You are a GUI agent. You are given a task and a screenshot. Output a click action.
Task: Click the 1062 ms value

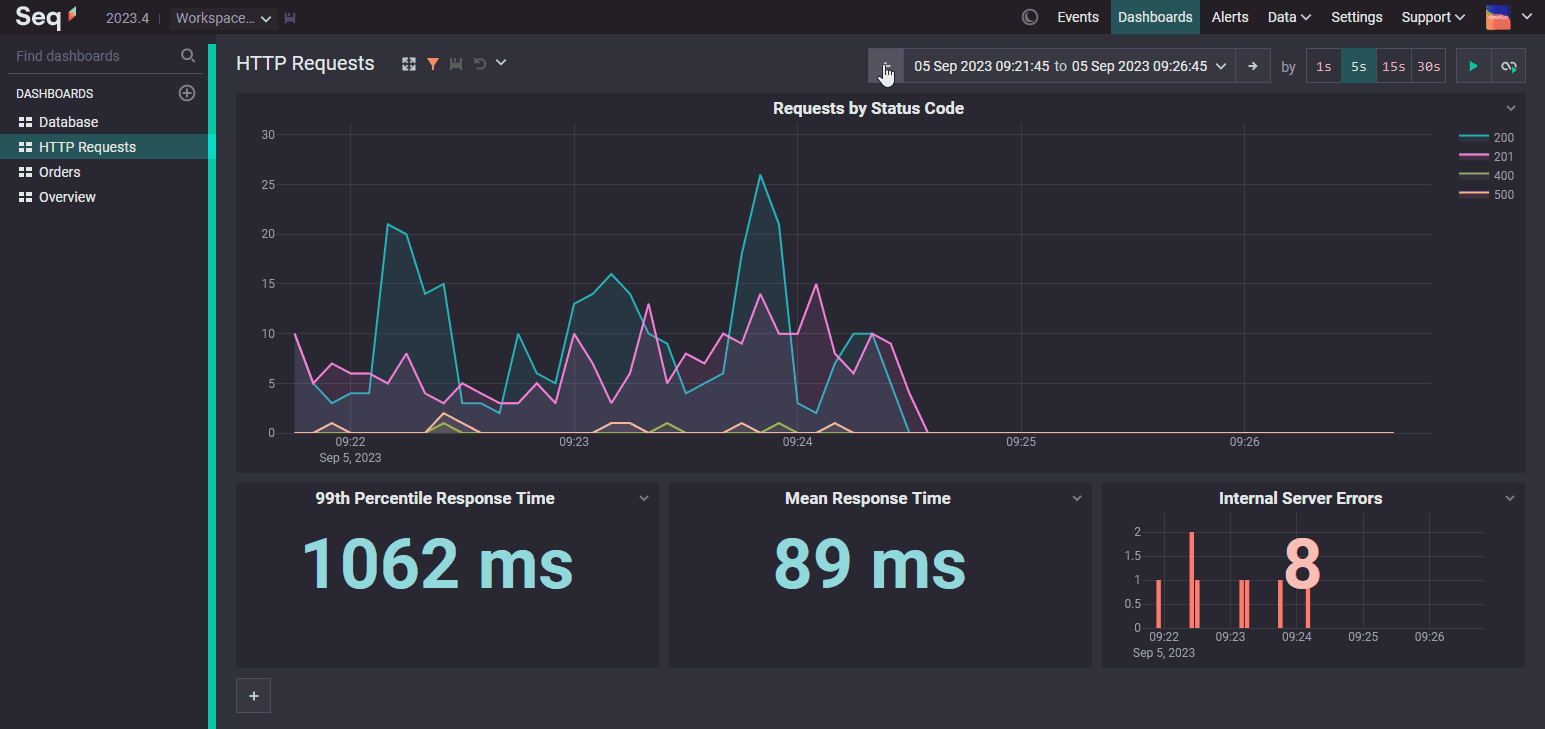[437, 563]
